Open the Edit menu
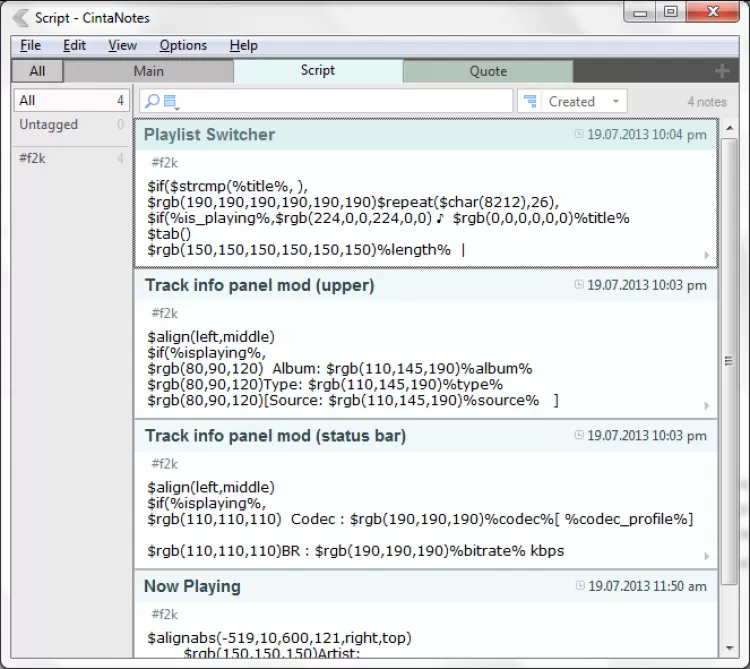The image size is (750, 669). click(74, 45)
